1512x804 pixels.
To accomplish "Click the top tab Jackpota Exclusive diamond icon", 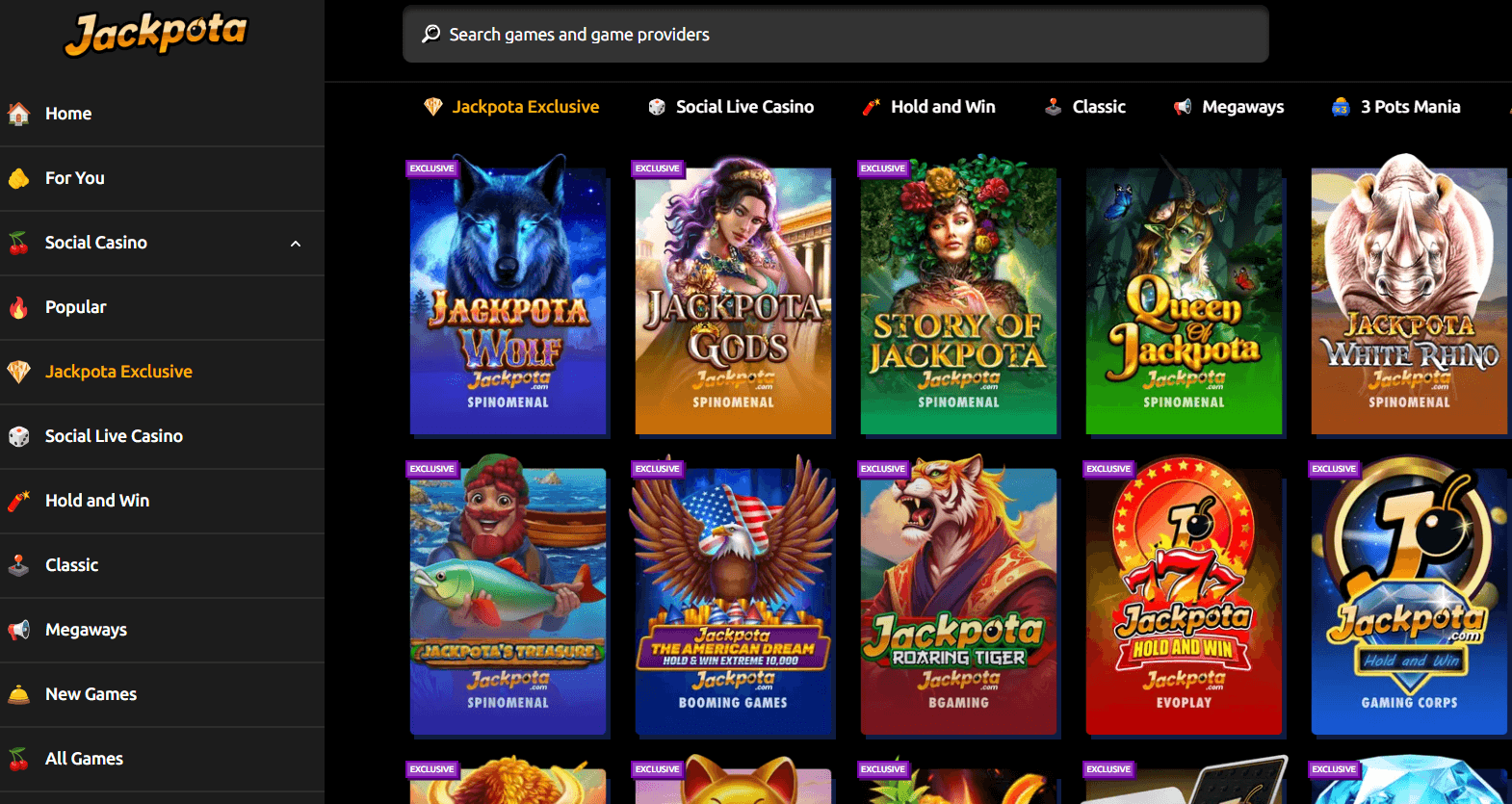I will (433, 107).
